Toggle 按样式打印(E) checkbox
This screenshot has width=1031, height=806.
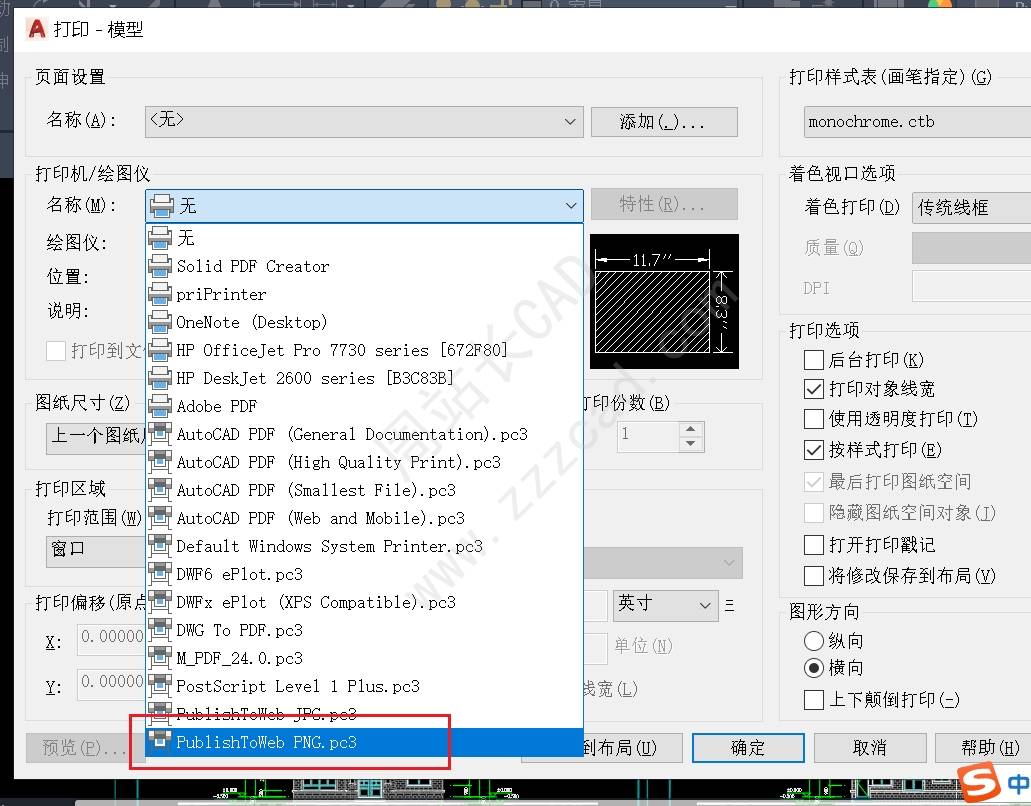pyautogui.click(x=813, y=450)
